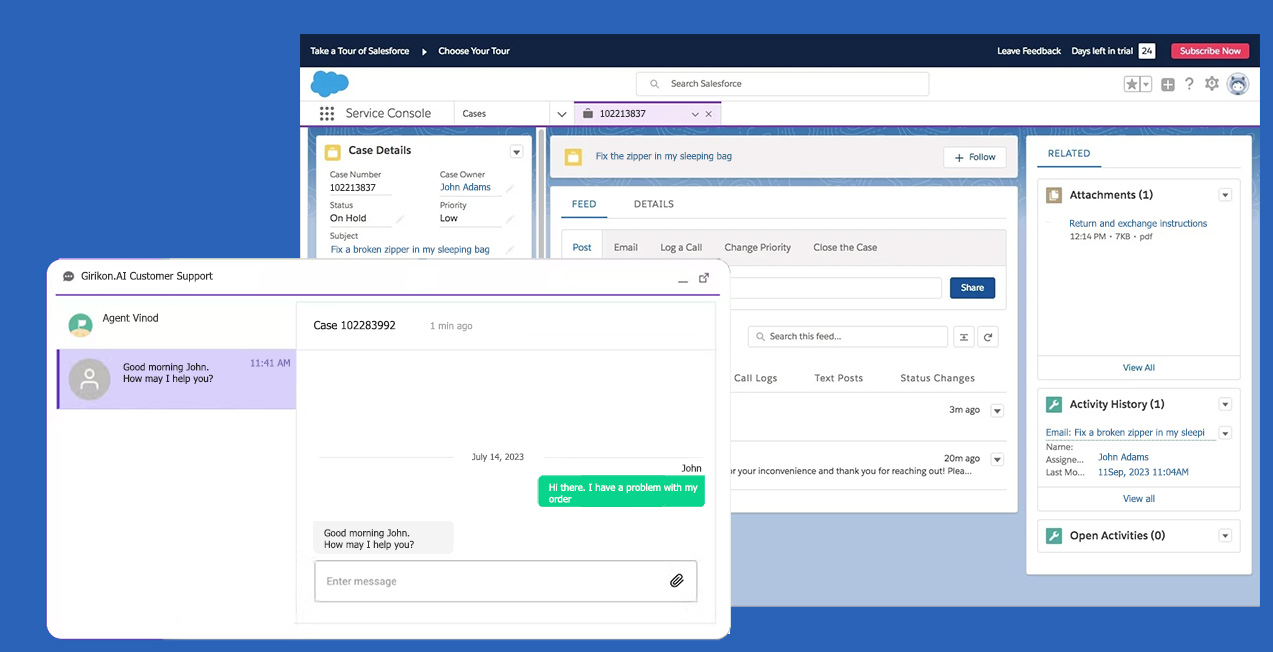Screen dimensions: 1273x652
Task: Click the global actions plus icon
Action: pyautogui.click(x=1167, y=84)
